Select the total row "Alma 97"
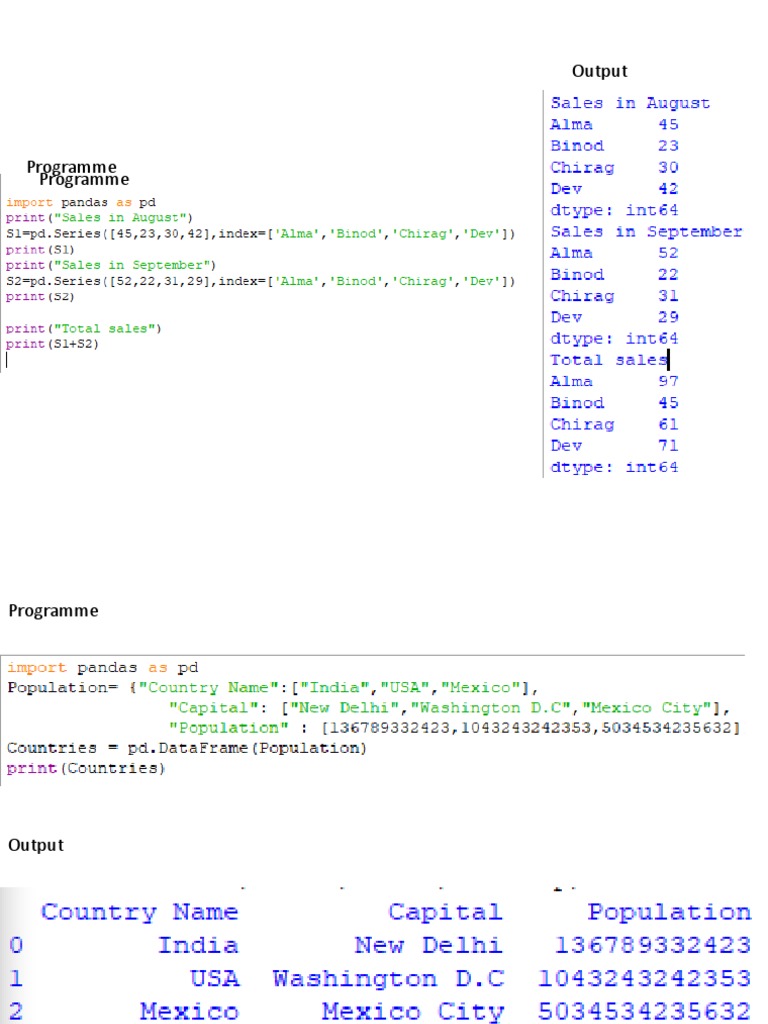 coord(615,381)
